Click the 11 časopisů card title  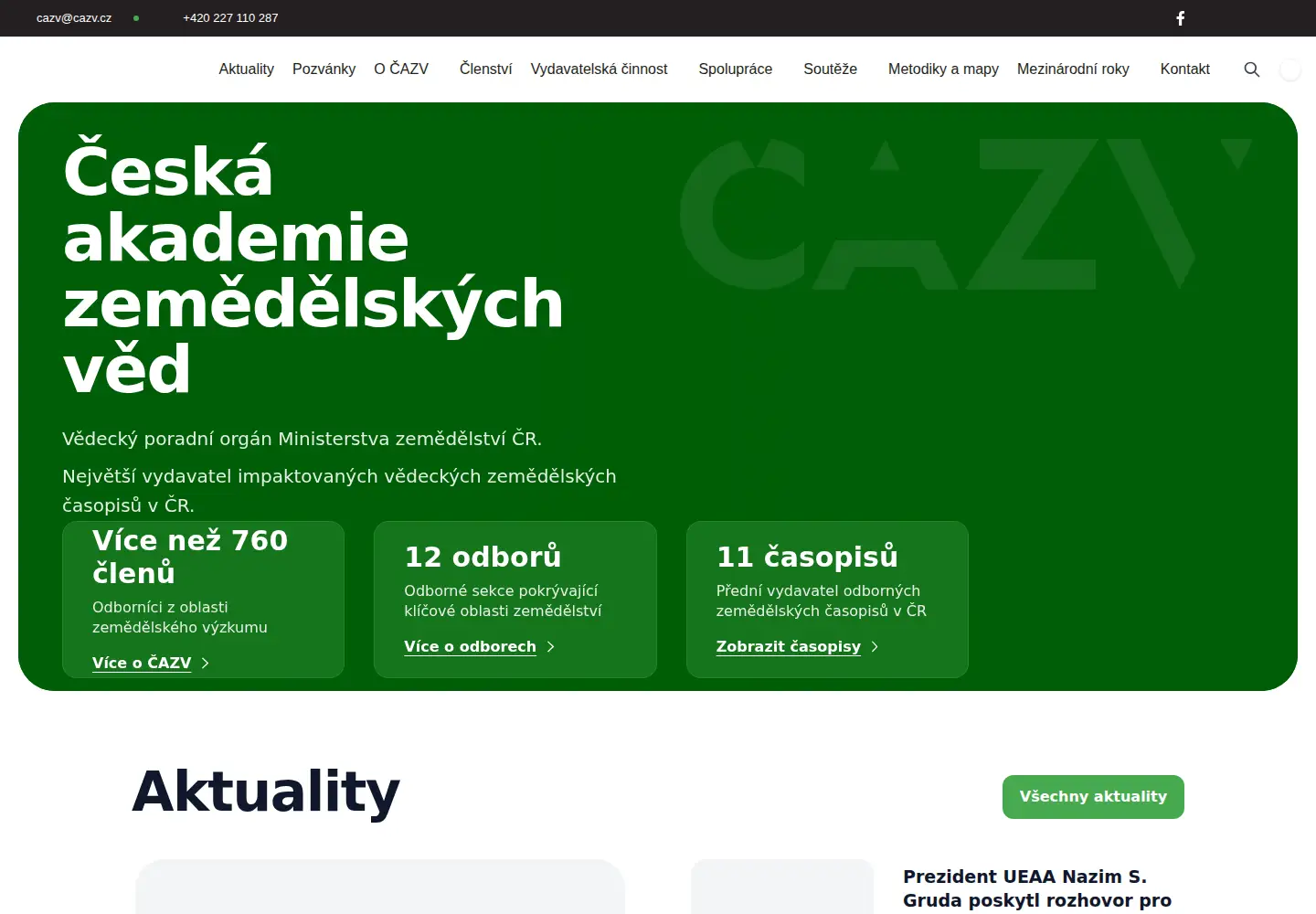click(x=807, y=557)
